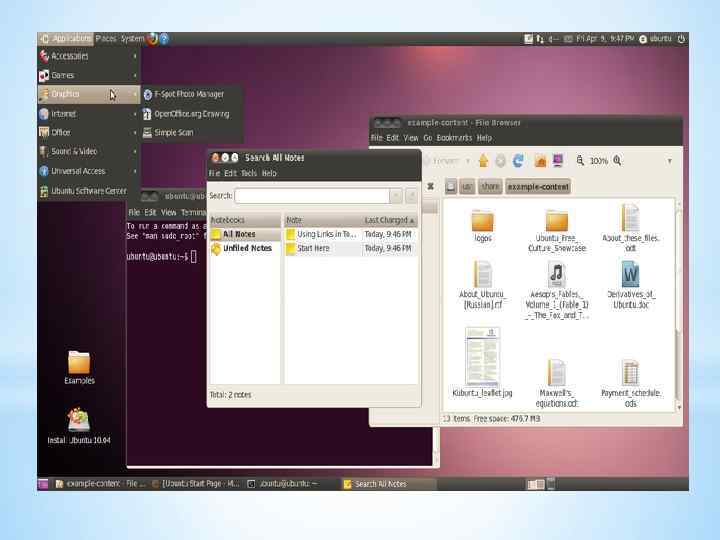Image resolution: width=720 pixels, height=540 pixels.
Task: Select 'Using Links in To...' note row
Action: click(x=351, y=234)
